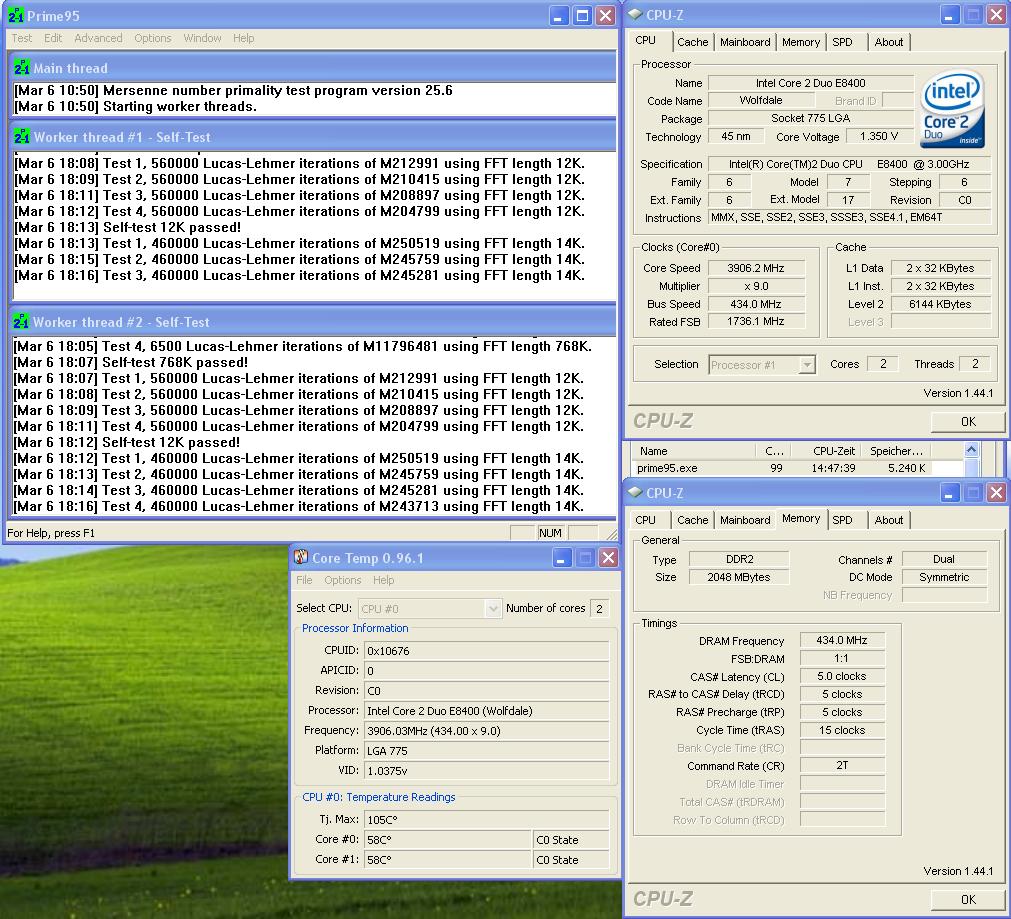Minimize the lower CPU-Z window

pos(948,493)
